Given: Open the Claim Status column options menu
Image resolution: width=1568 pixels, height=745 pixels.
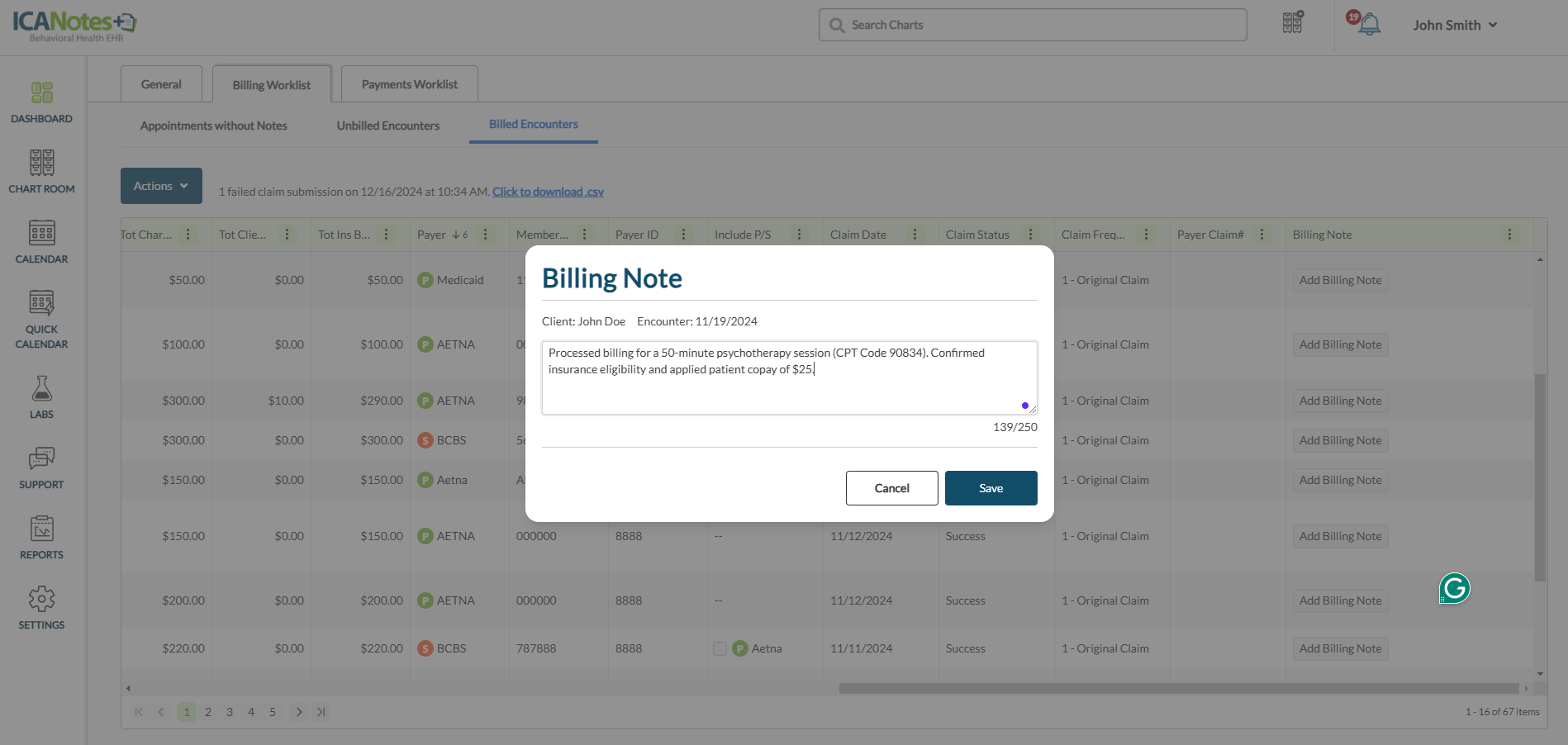Looking at the screenshot, I should coord(1030,235).
